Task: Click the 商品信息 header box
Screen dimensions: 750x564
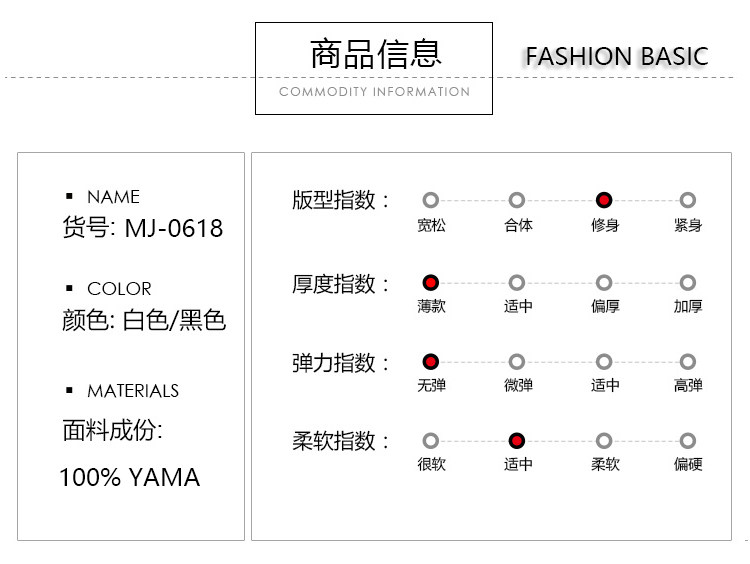Action: pyautogui.click(x=374, y=68)
